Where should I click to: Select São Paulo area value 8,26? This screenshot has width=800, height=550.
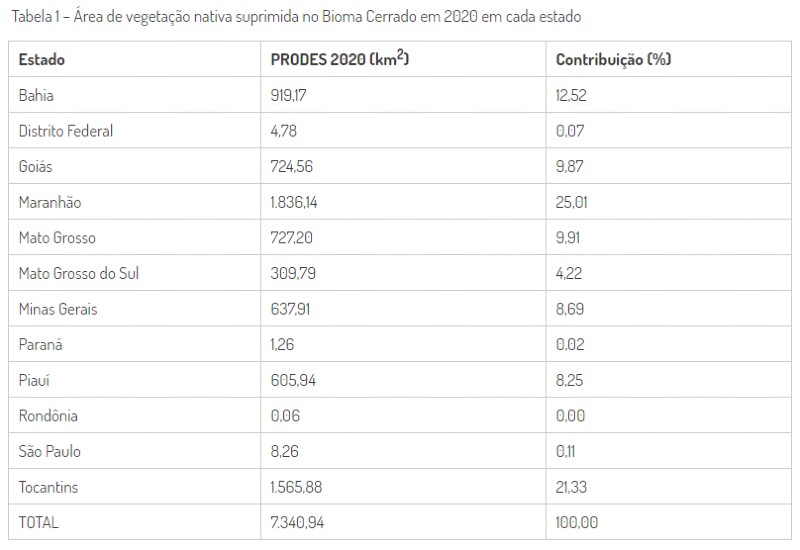pos(285,452)
